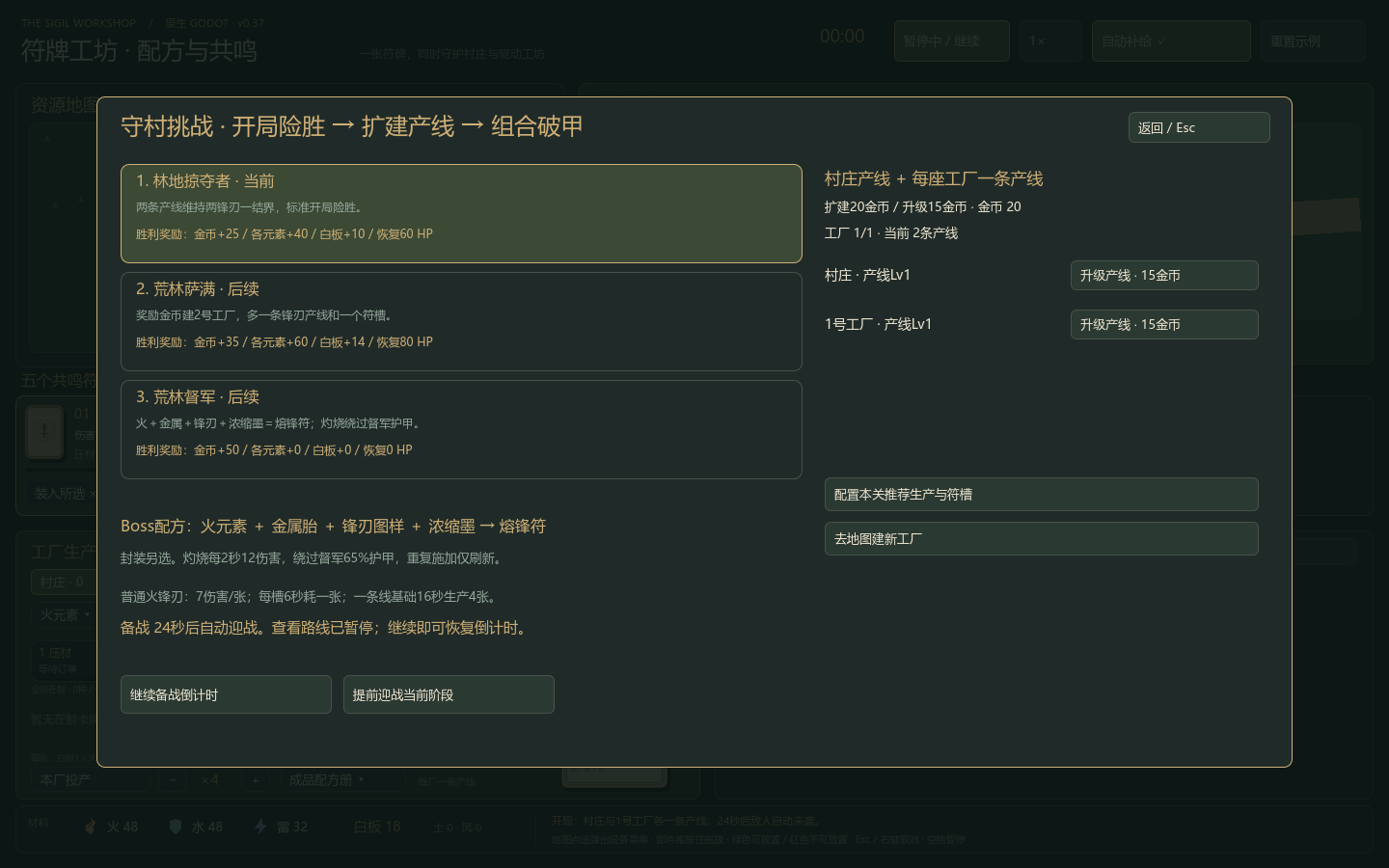Click the shield 水 material icon
Viewport: 1389px width, 868px height.
(176, 827)
